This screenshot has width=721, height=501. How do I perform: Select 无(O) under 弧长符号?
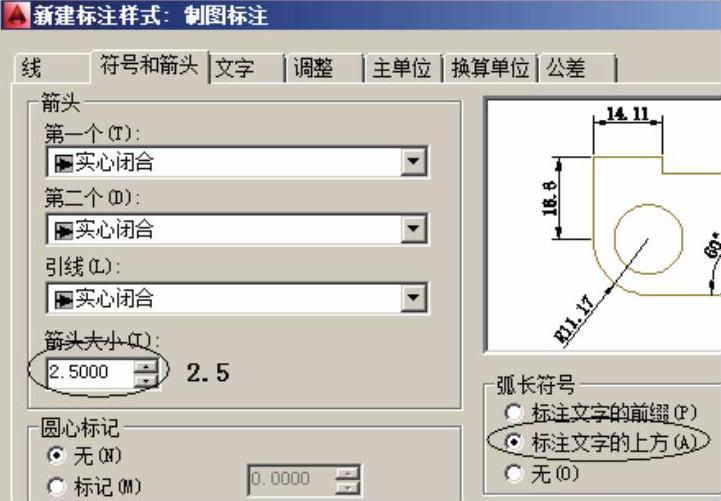point(514,471)
